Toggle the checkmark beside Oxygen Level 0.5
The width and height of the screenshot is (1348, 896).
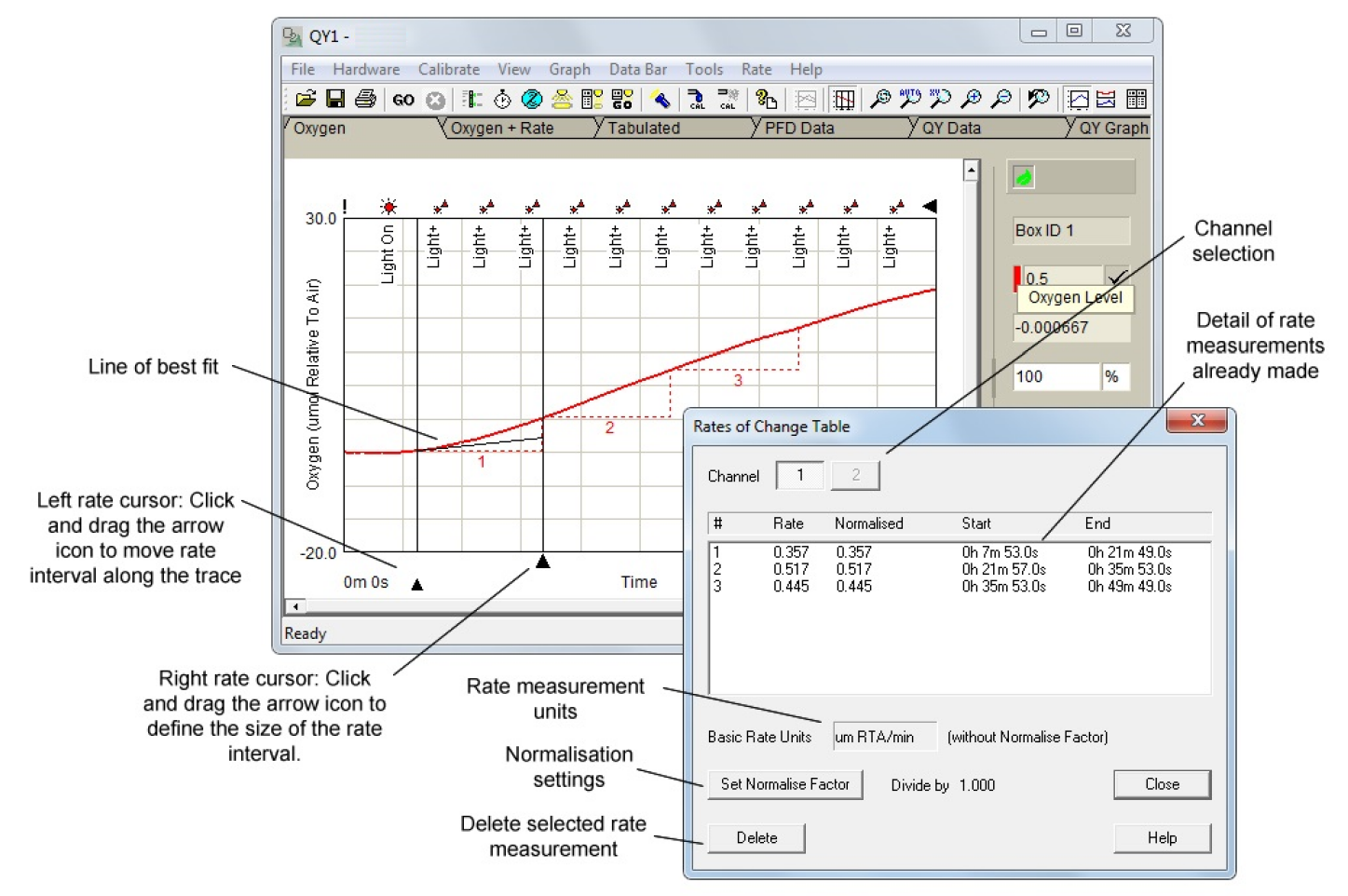1116,277
